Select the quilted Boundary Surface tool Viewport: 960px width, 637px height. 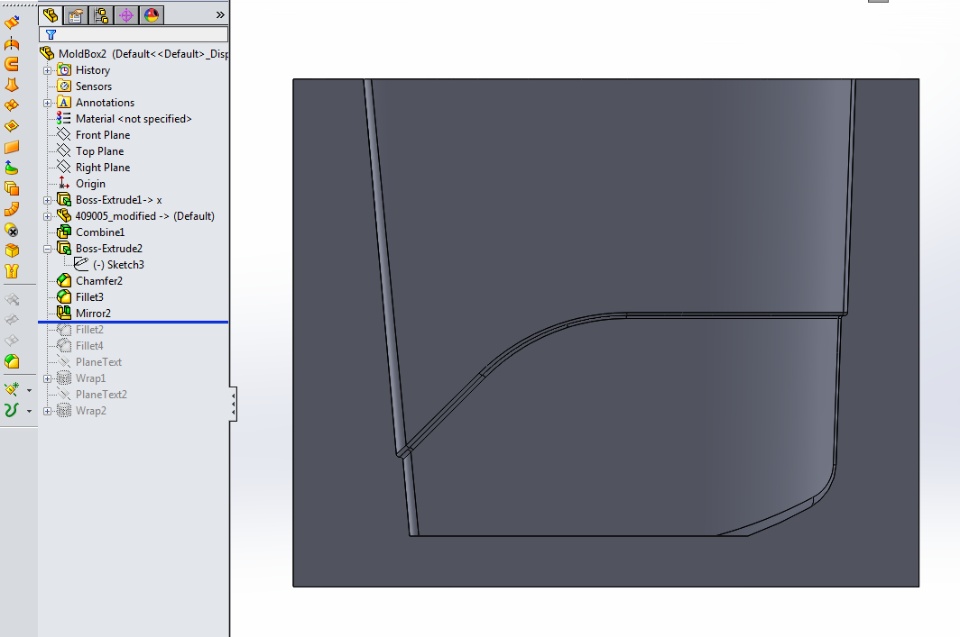point(12,105)
